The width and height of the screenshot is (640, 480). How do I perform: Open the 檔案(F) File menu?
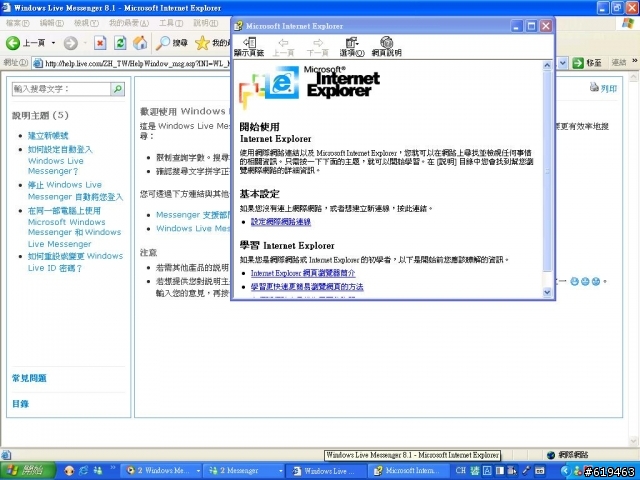click(18, 23)
